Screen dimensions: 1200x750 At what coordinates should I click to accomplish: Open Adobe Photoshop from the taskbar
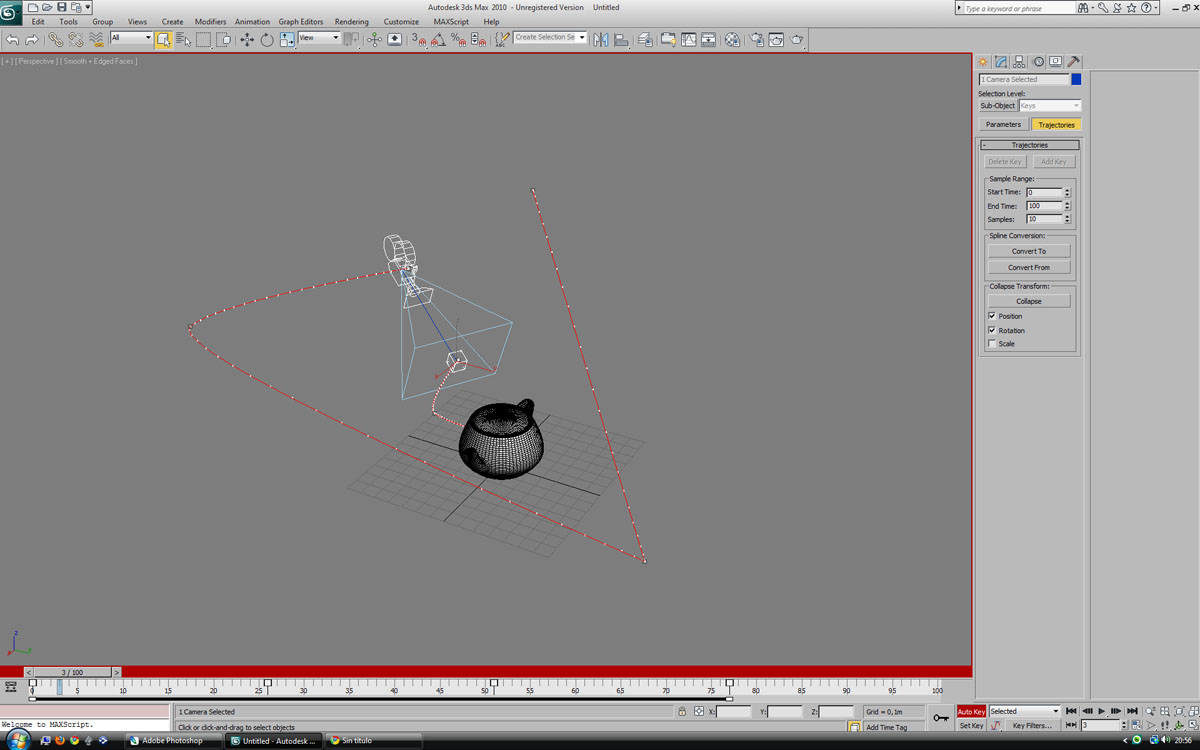(171, 741)
